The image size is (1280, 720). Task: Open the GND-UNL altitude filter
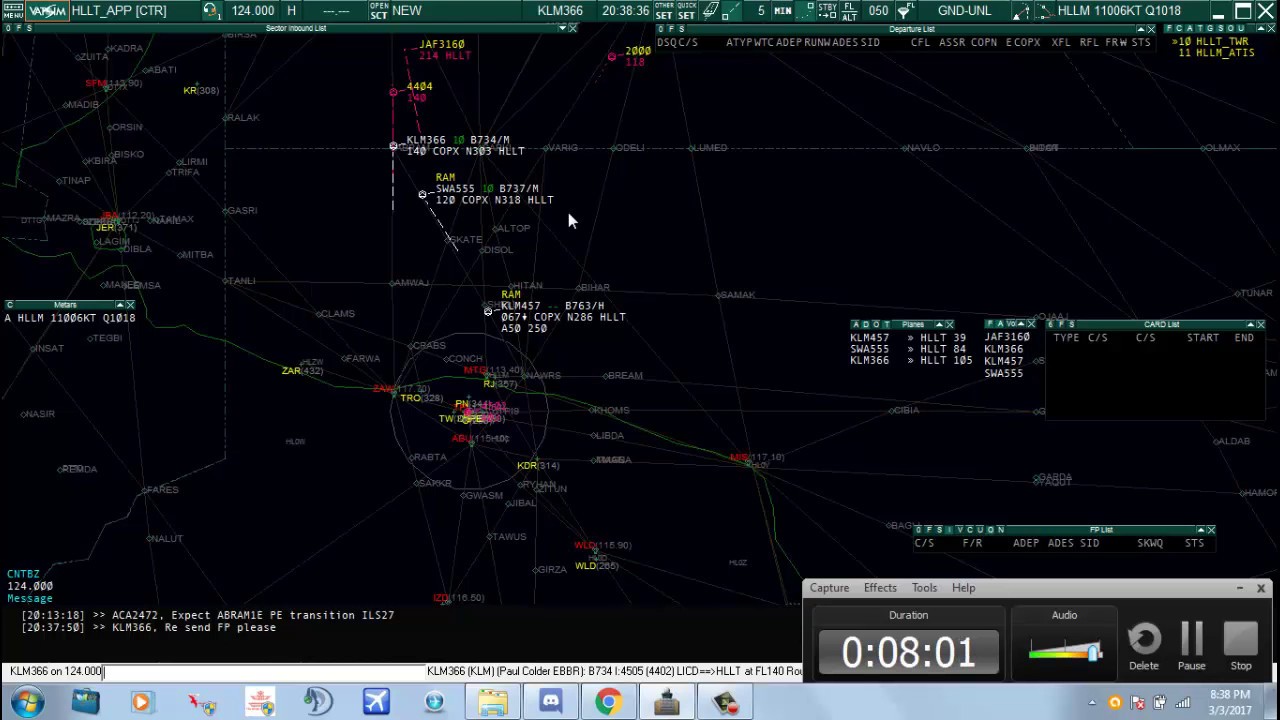964,11
